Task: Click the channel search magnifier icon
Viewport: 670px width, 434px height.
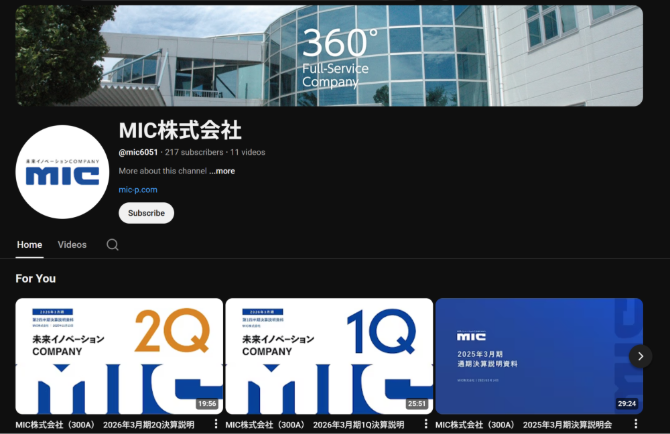Action: pyautogui.click(x=112, y=245)
